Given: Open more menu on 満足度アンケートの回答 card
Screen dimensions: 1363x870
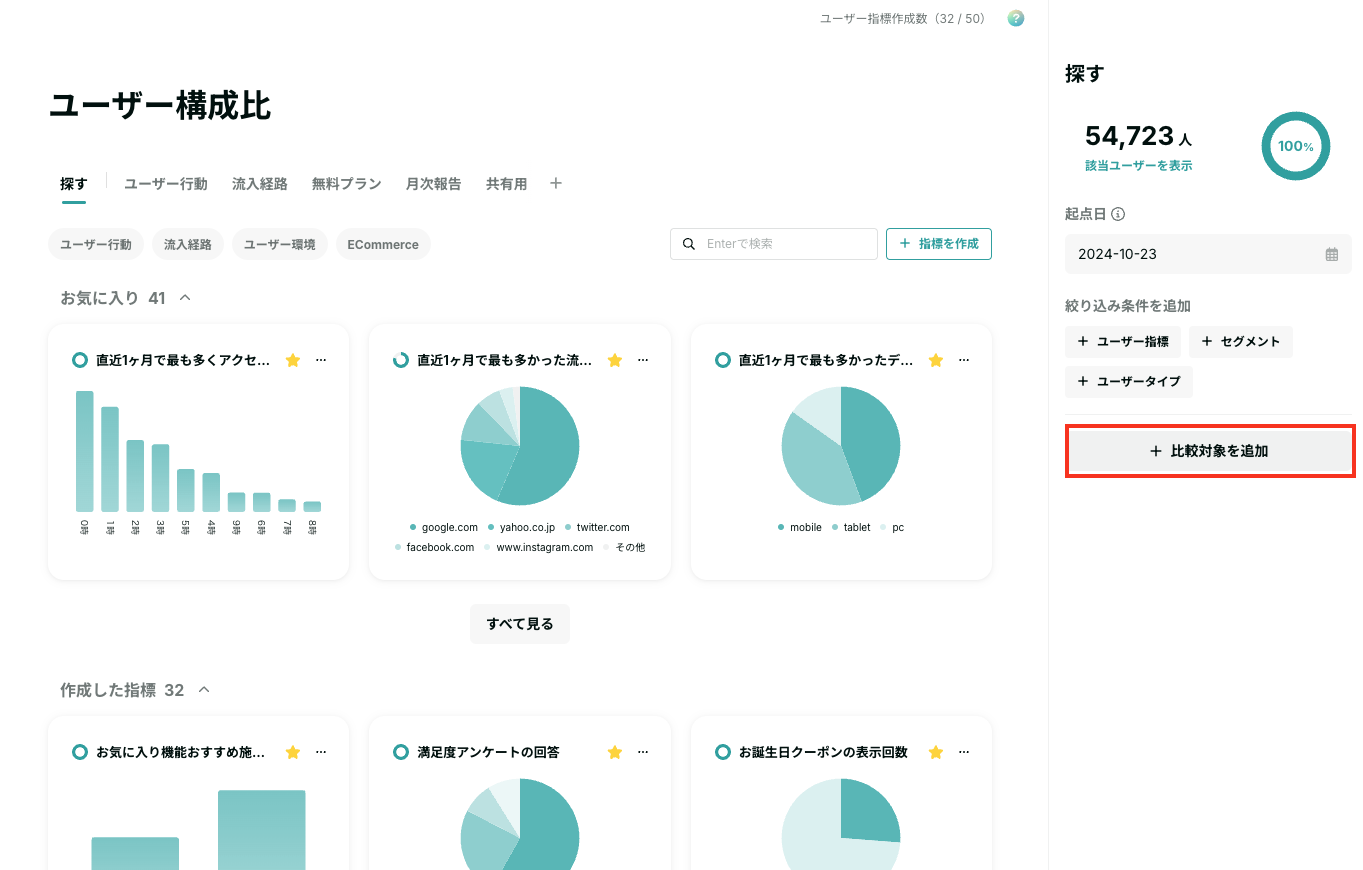Looking at the screenshot, I should point(642,752).
